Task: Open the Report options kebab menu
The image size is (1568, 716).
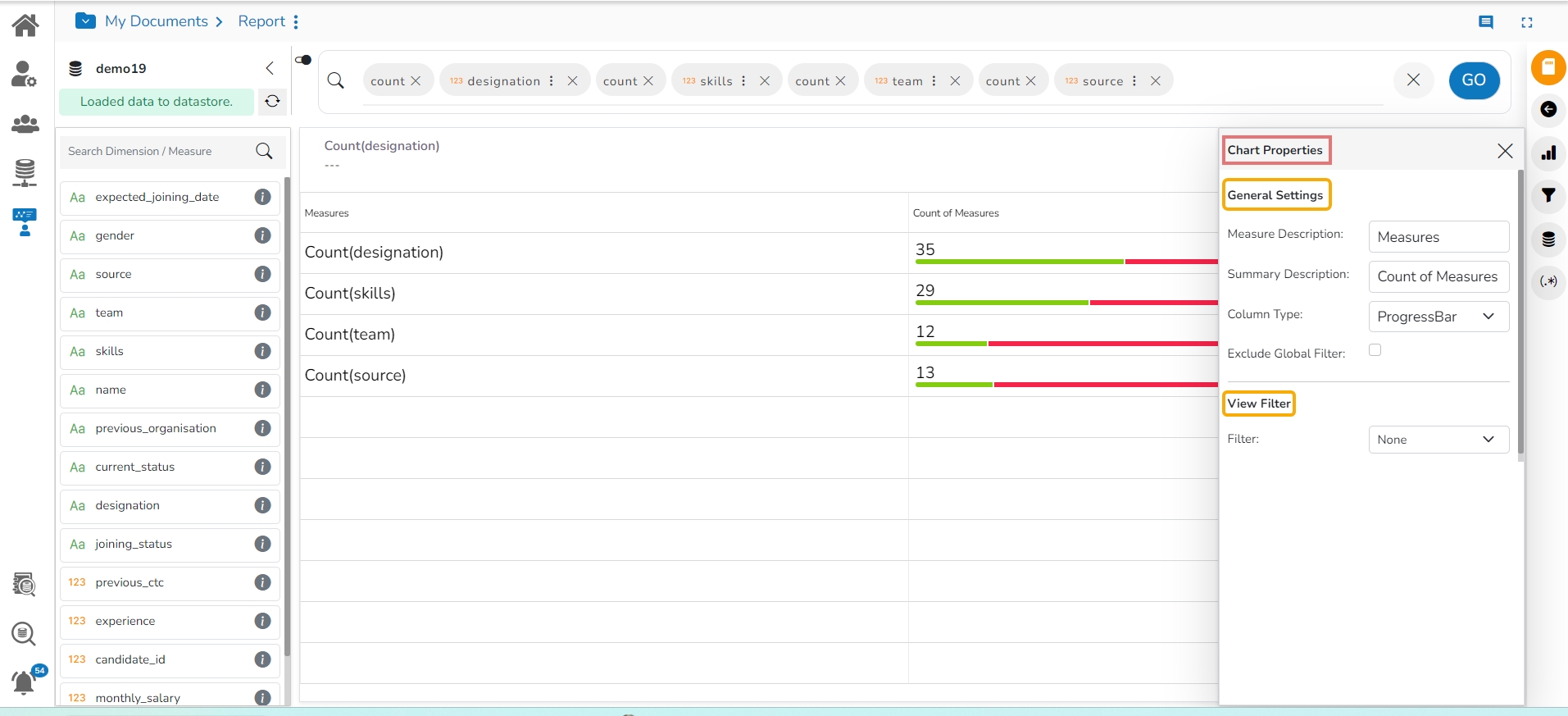Action: [296, 21]
